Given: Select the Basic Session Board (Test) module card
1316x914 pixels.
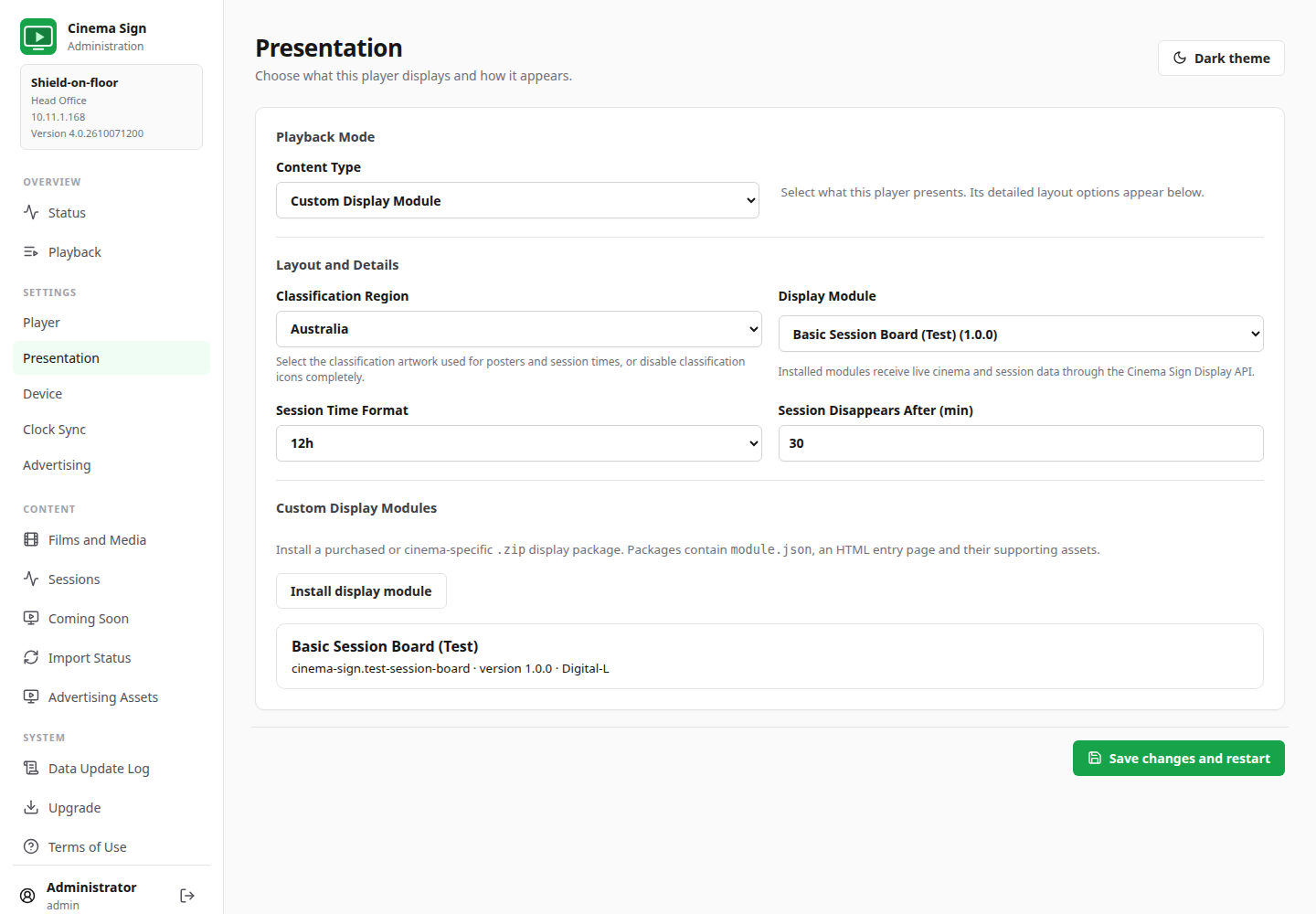Looking at the screenshot, I should (769, 656).
